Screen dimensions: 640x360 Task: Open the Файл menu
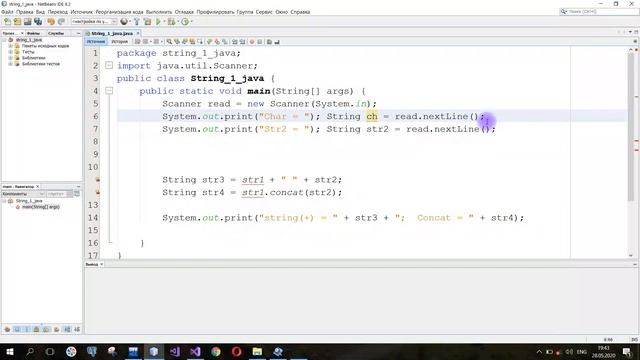7,12
